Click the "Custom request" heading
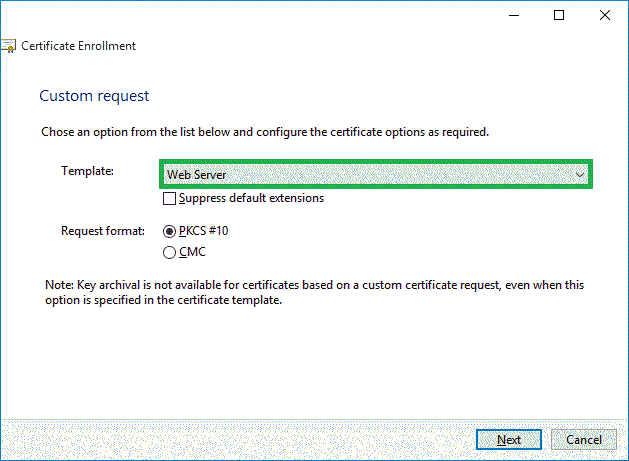 coord(94,96)
